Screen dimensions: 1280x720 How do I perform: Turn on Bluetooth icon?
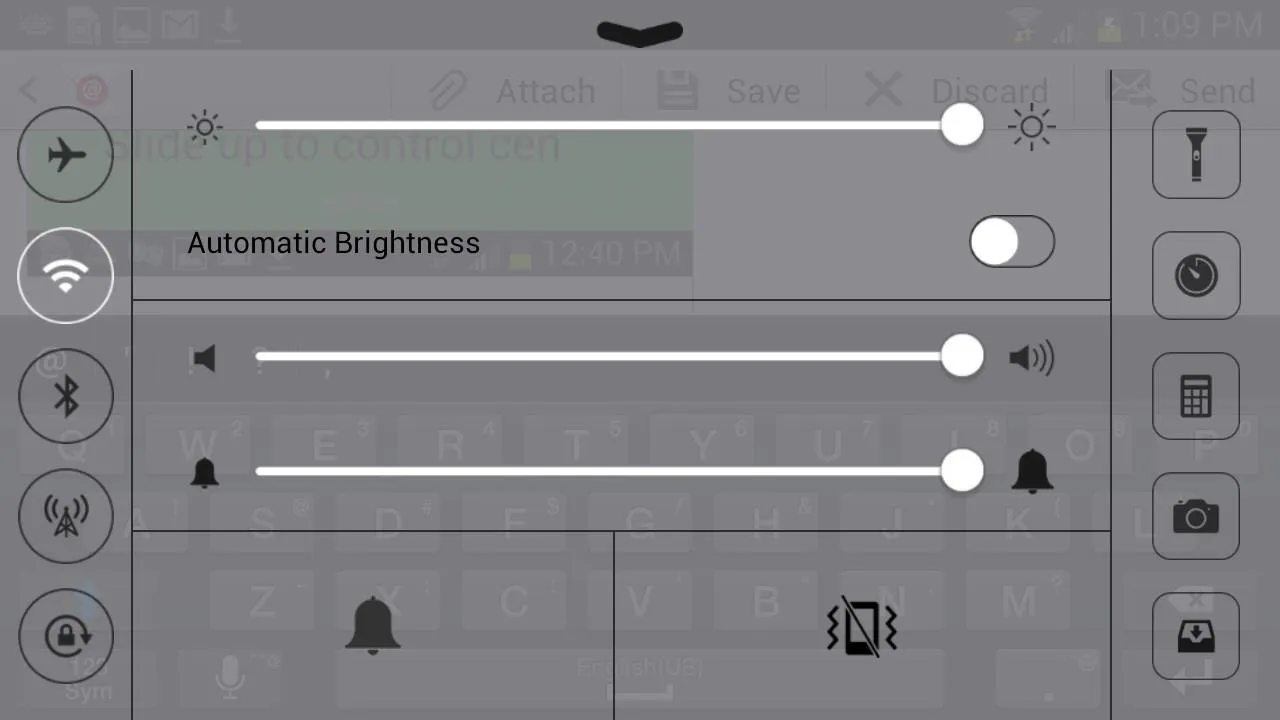click(x=66, y=396)
